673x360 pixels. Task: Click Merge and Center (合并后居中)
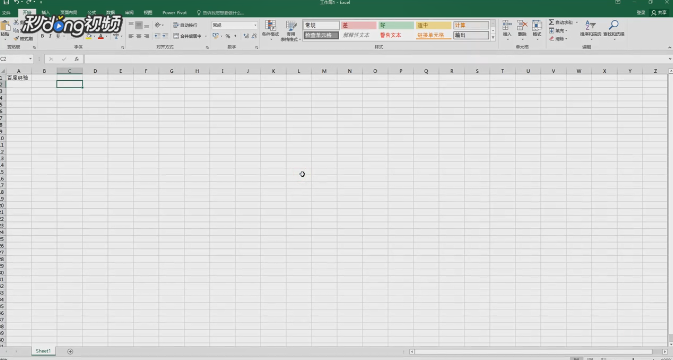click(x=188, y=36)
